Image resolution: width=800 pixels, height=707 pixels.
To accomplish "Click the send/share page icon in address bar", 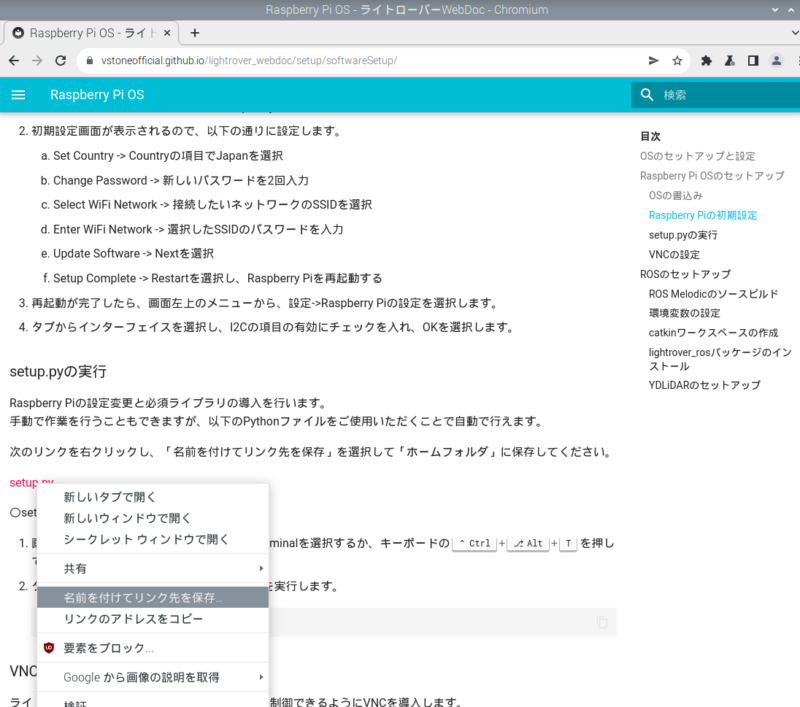I will [x=654, y=61].
